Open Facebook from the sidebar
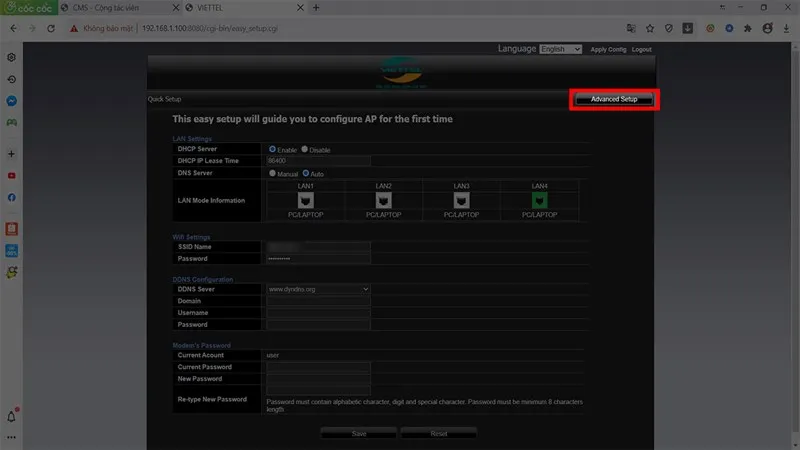This screenshot has width=800, height=450. (x=11, y=198)
